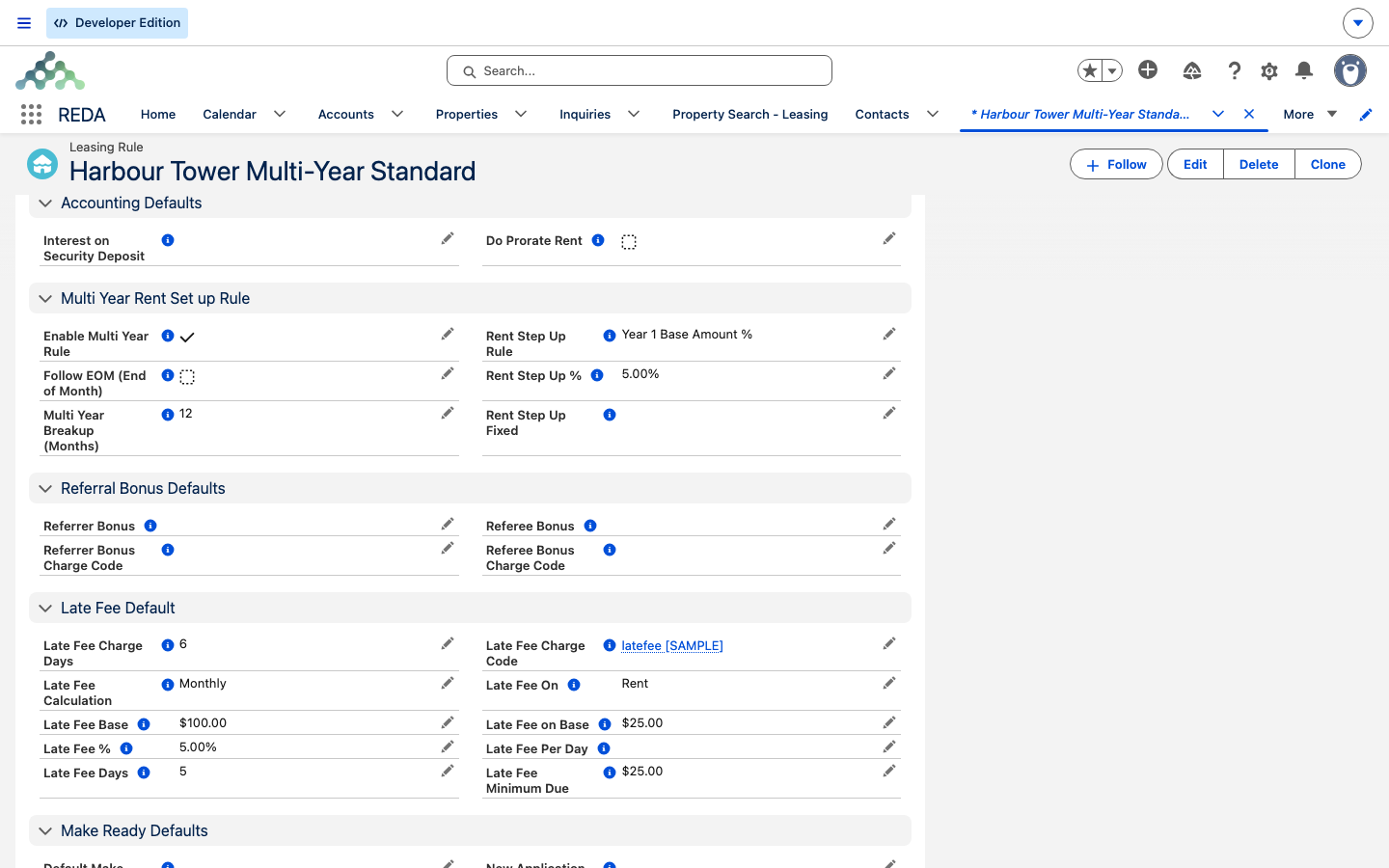
Task: Collapse the Accounting Defaults section
Action: [44, 203]
